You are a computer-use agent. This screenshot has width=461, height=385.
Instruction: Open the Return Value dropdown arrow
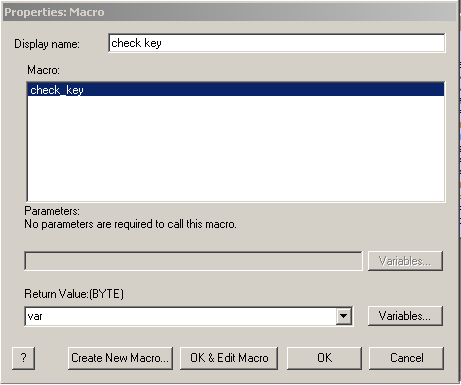[343, 316]
